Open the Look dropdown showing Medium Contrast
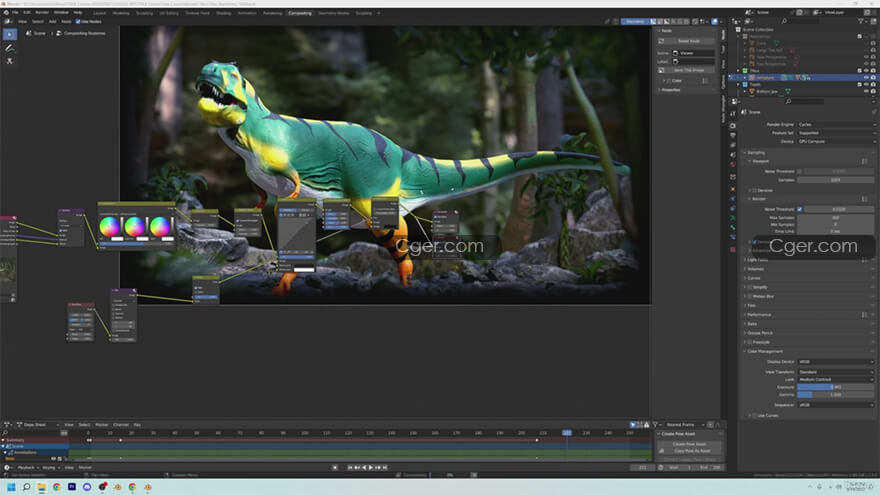This screenshot has height=495, width=880. click(x=836, y=380)
